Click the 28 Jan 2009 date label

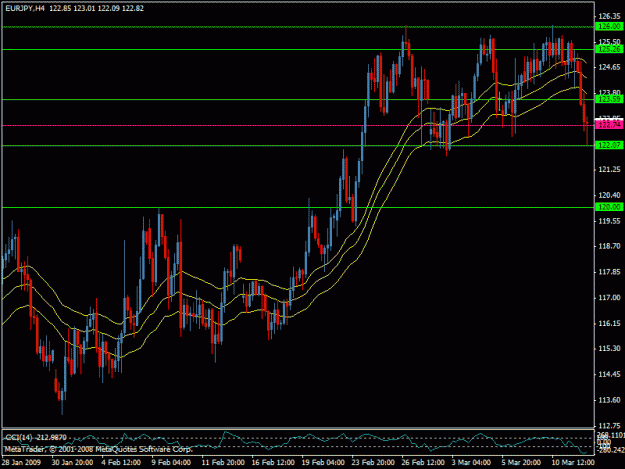21,463
